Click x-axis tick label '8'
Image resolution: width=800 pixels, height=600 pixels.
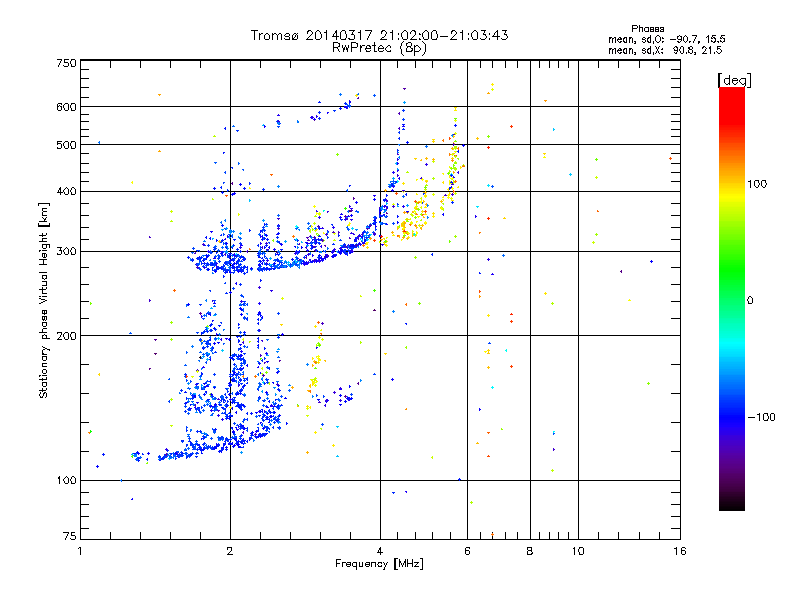tap(530, 551)
